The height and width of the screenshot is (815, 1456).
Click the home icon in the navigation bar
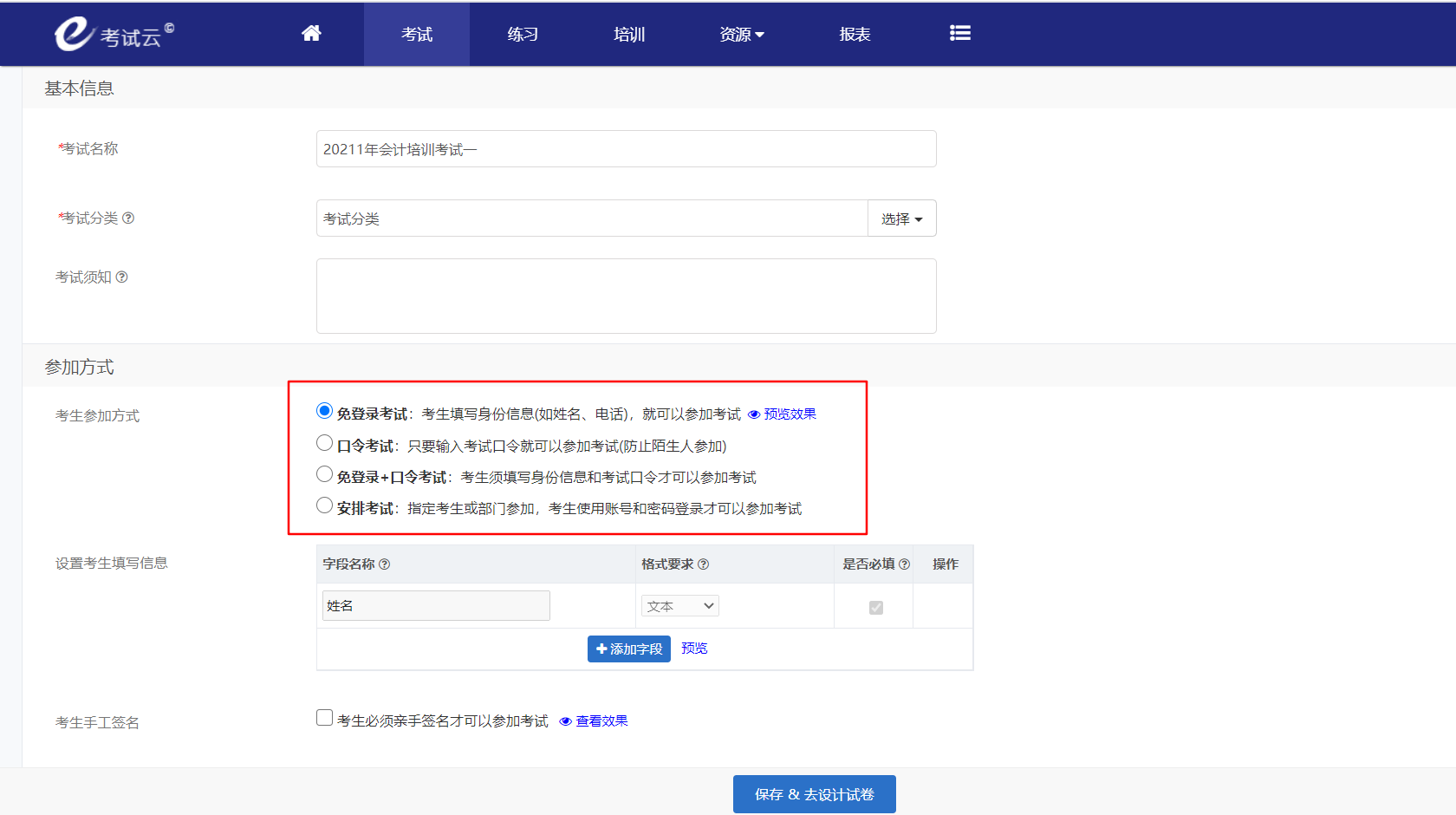click(x=311, y=33)
